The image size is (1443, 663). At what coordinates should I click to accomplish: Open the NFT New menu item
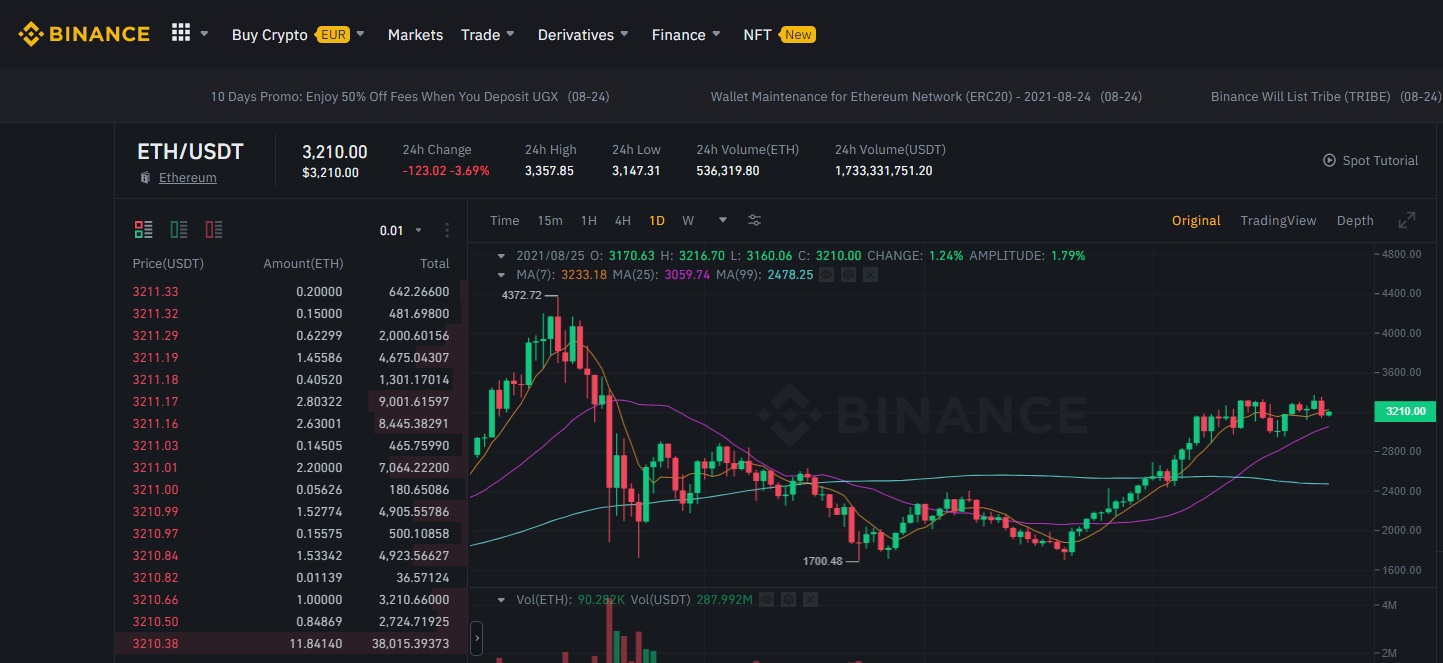(779, 34)
